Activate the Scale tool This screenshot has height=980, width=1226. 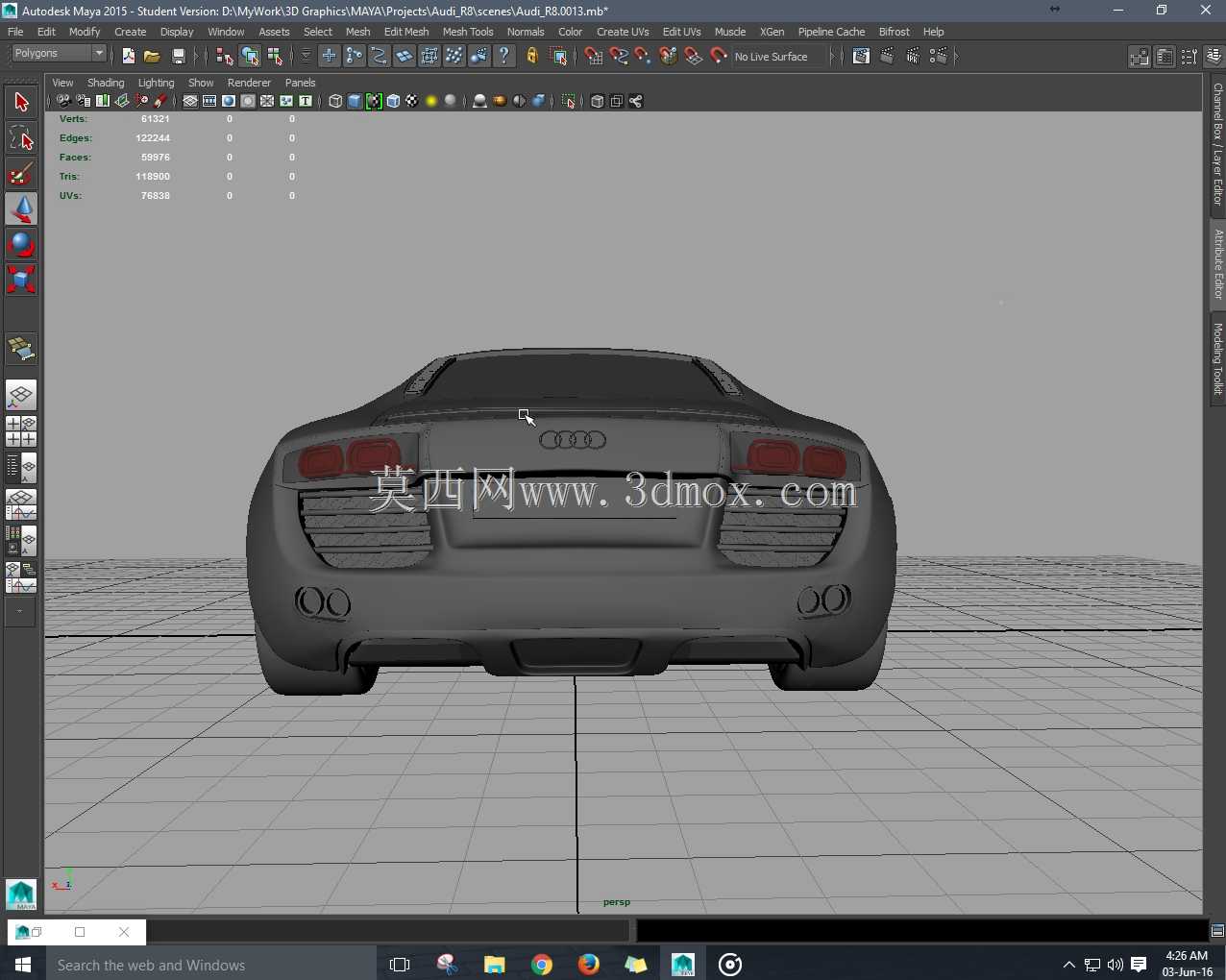[x=21, y=280]
